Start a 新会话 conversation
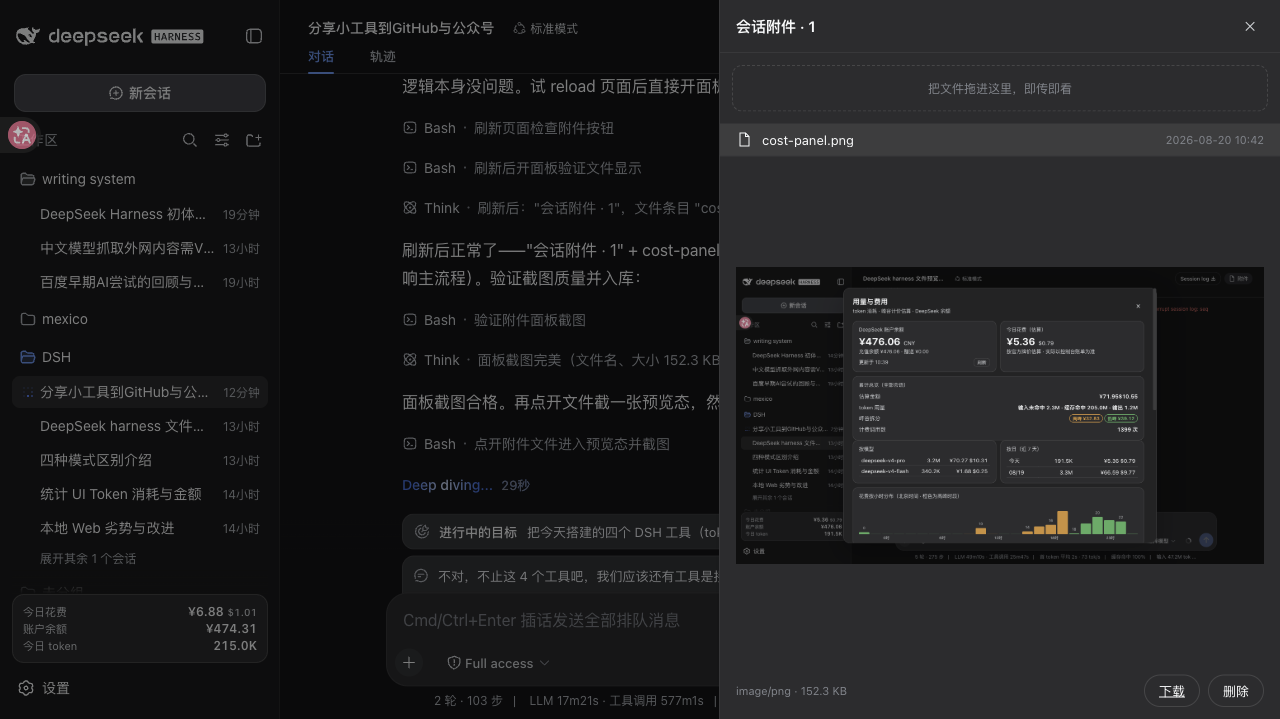This screenshot has width=1280, height=719. coord(140,93)
